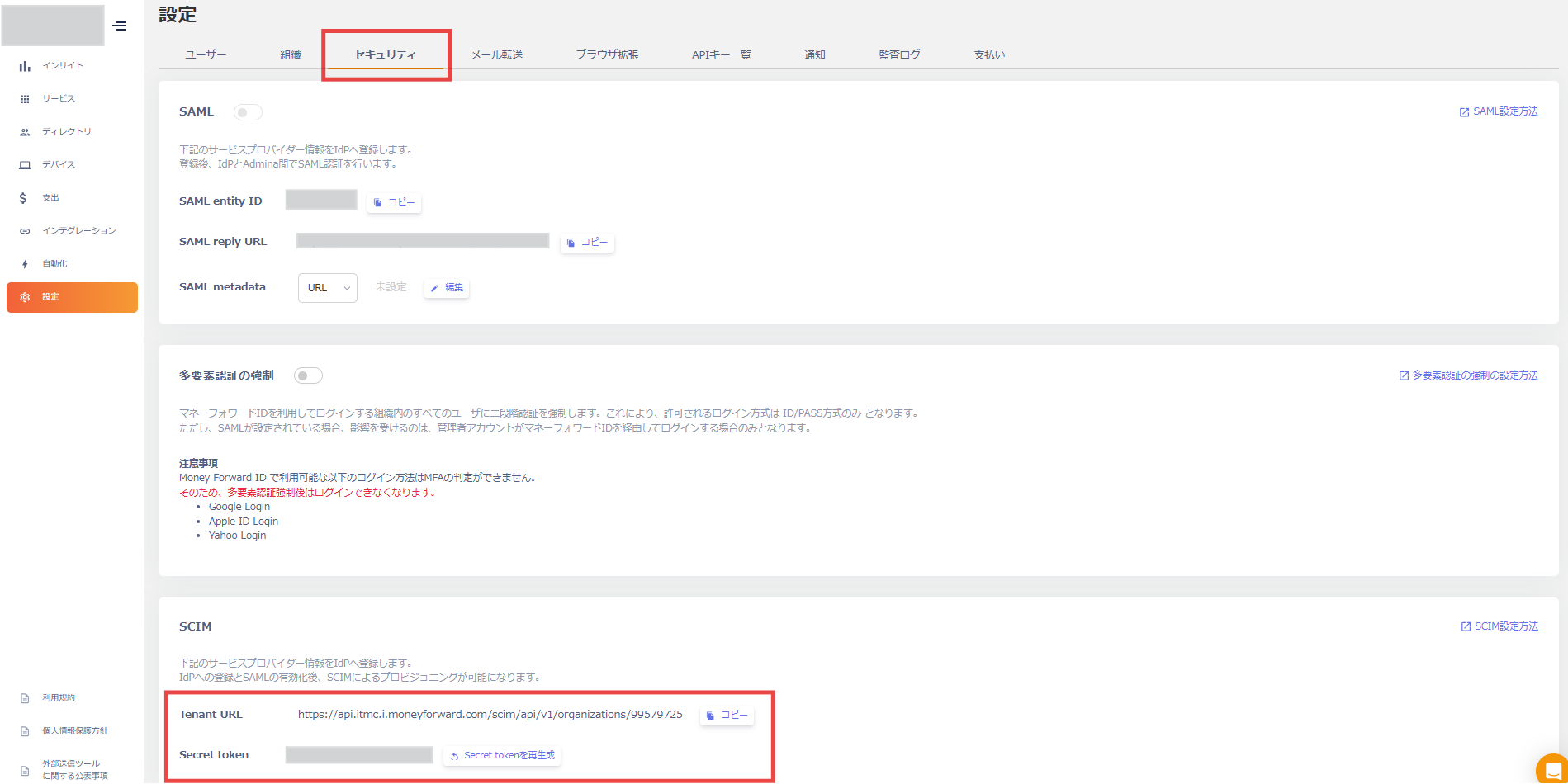
Task: Click the Apple ID Login list item
Action: 244,522
